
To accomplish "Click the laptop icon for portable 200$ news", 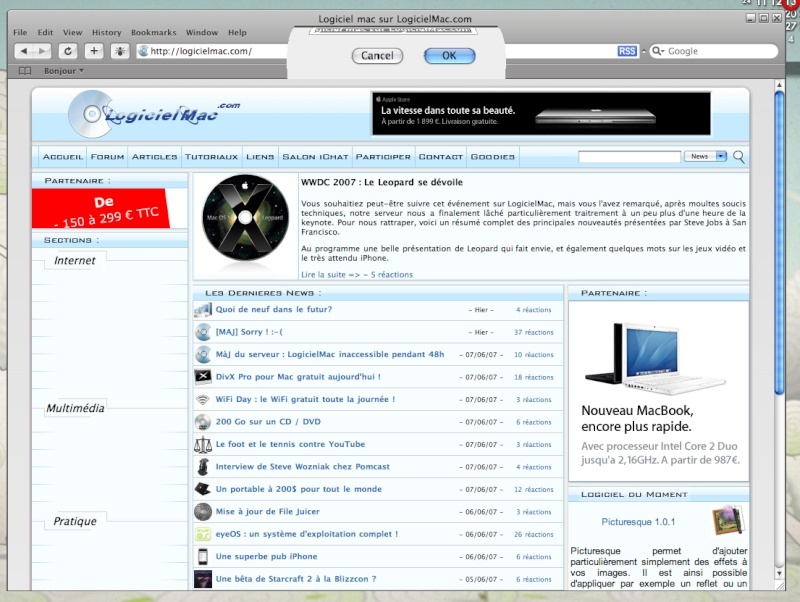I will [203, 489].
